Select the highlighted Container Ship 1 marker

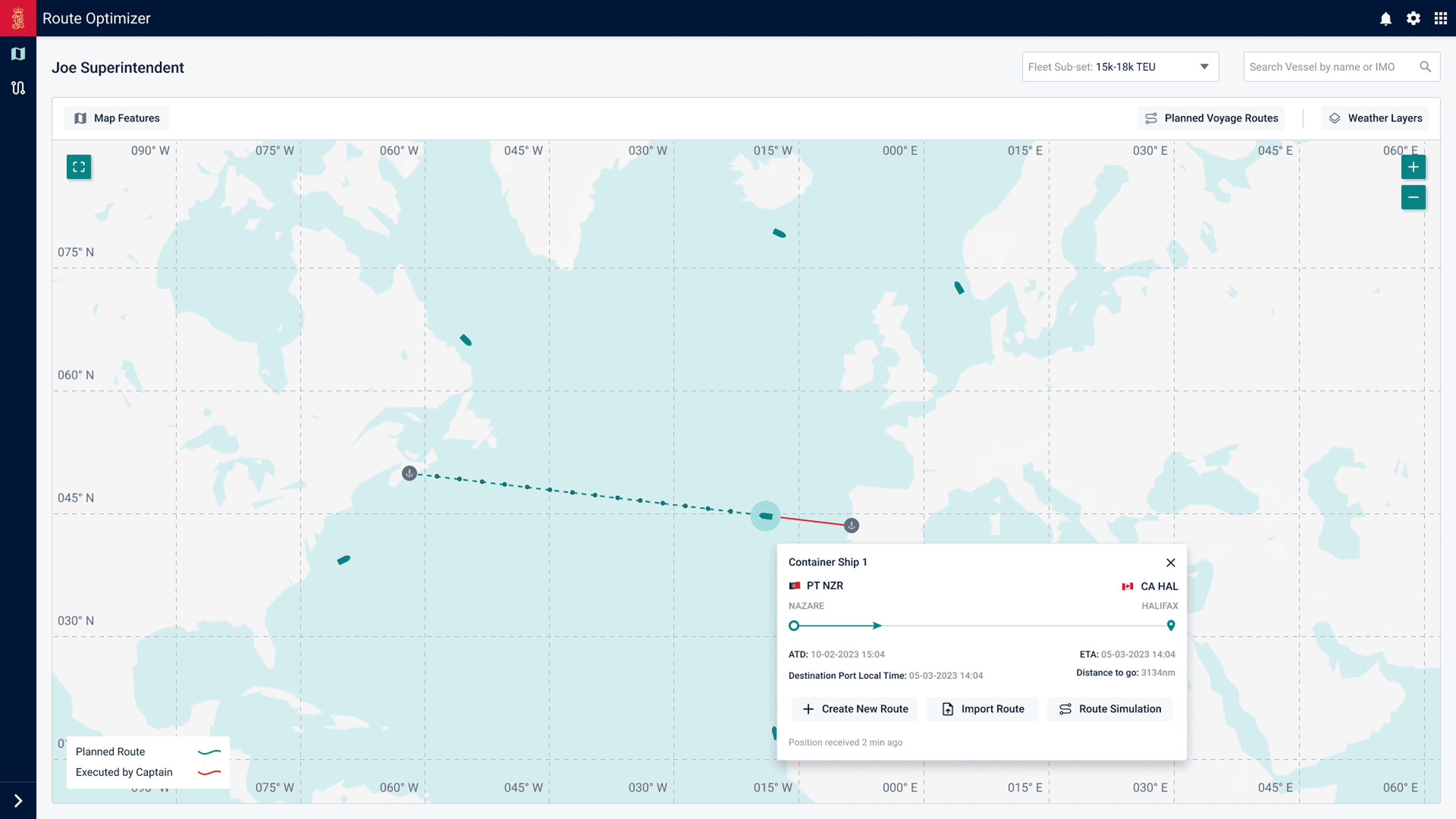[x=765, y=516]
